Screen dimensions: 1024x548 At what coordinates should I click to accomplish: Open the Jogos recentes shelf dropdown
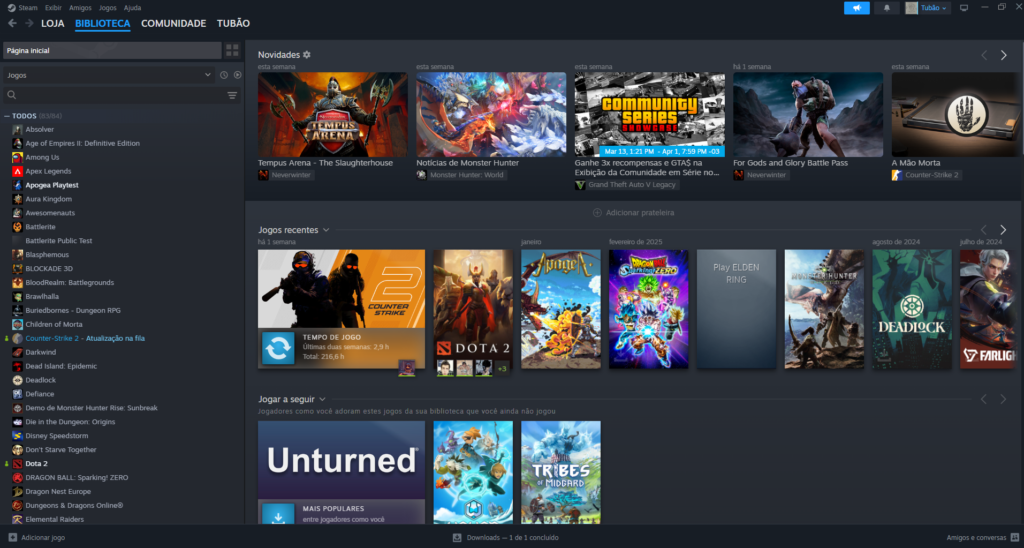point(326,230)
